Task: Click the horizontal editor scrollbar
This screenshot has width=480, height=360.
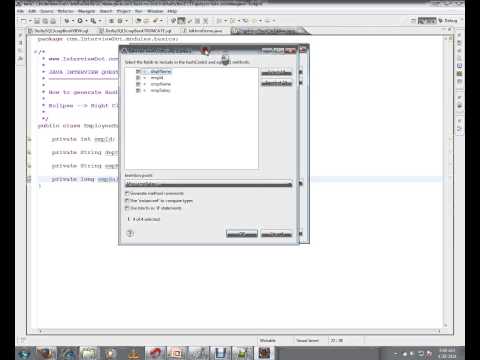Action: pyautogui.click(x=240, y=331)
